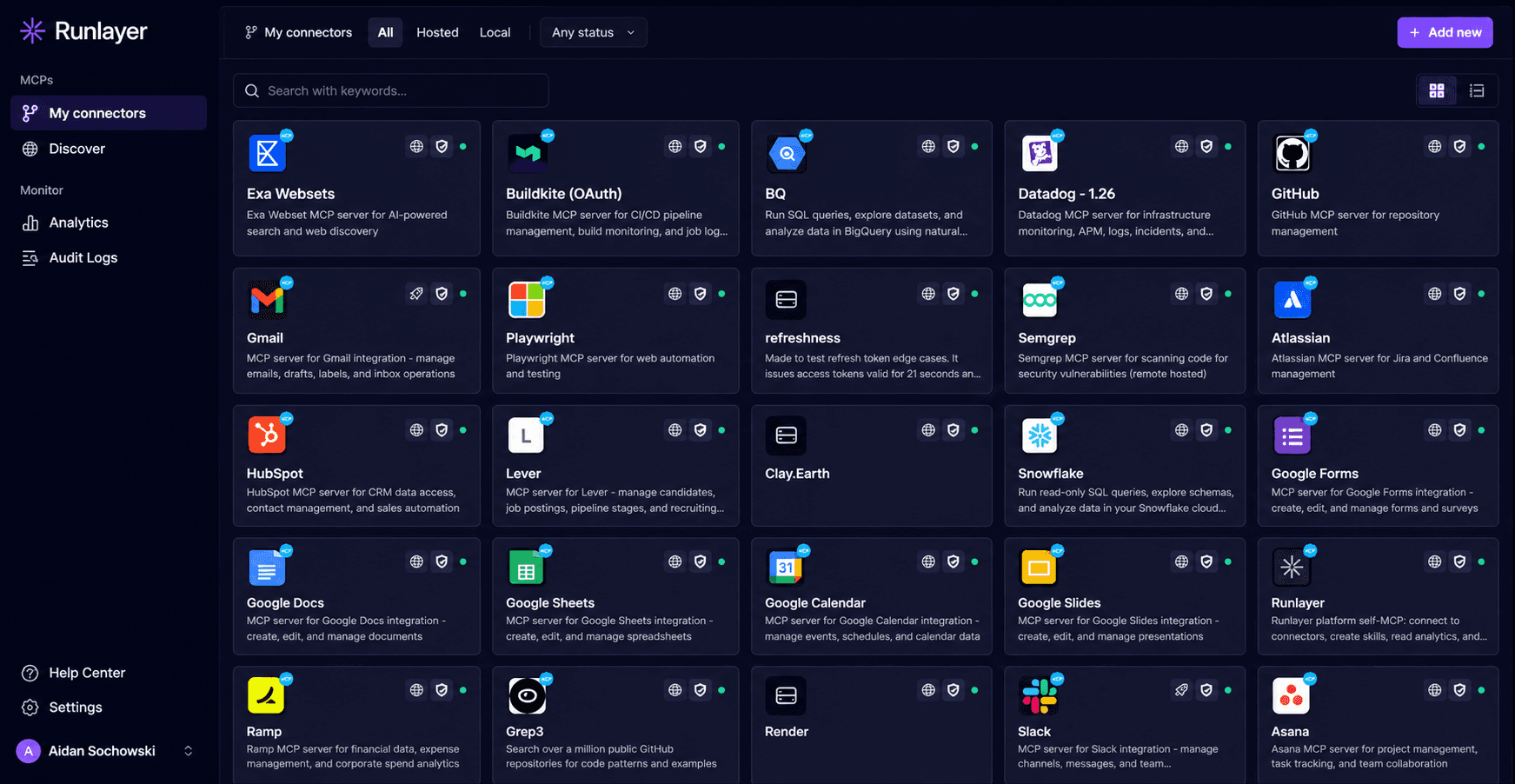Image resolution: width=1515 pixels, height=784 pixels.
Task: Click the globe icon on Render card
Action: [x=928, y=690]
